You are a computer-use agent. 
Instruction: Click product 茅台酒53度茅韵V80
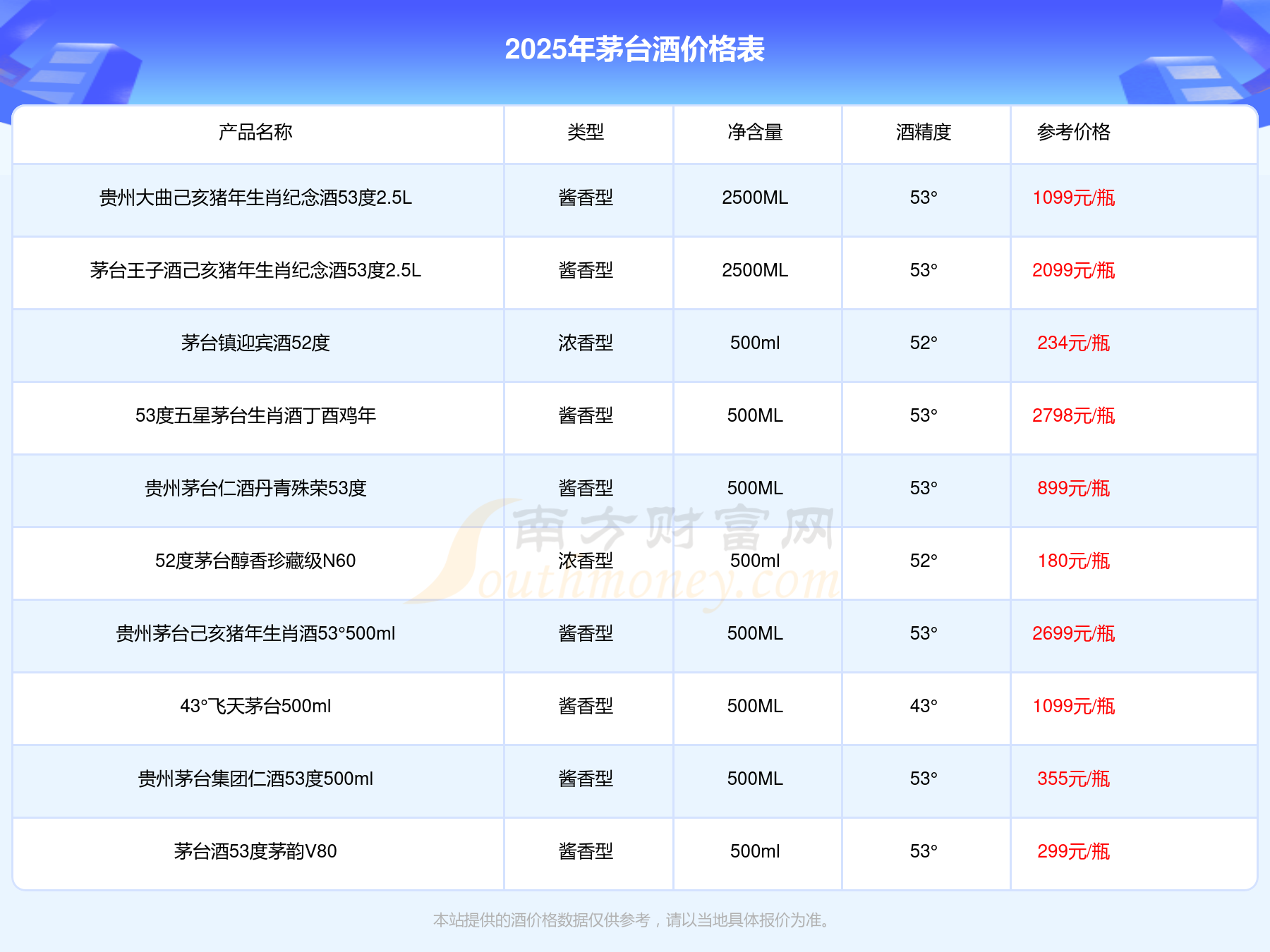point(255,851)
